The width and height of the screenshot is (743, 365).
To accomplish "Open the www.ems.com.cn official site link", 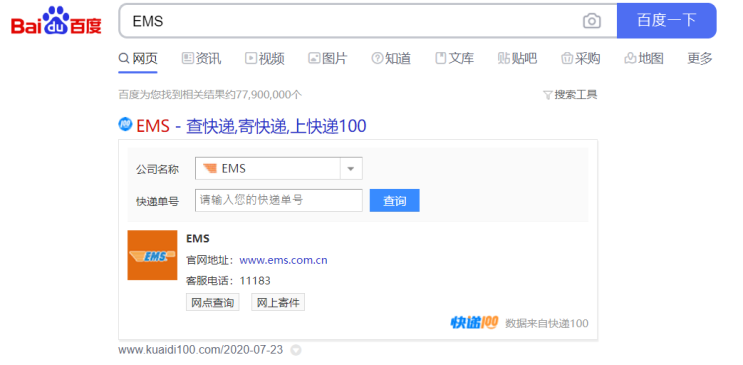I will click(x=283, y=260).
